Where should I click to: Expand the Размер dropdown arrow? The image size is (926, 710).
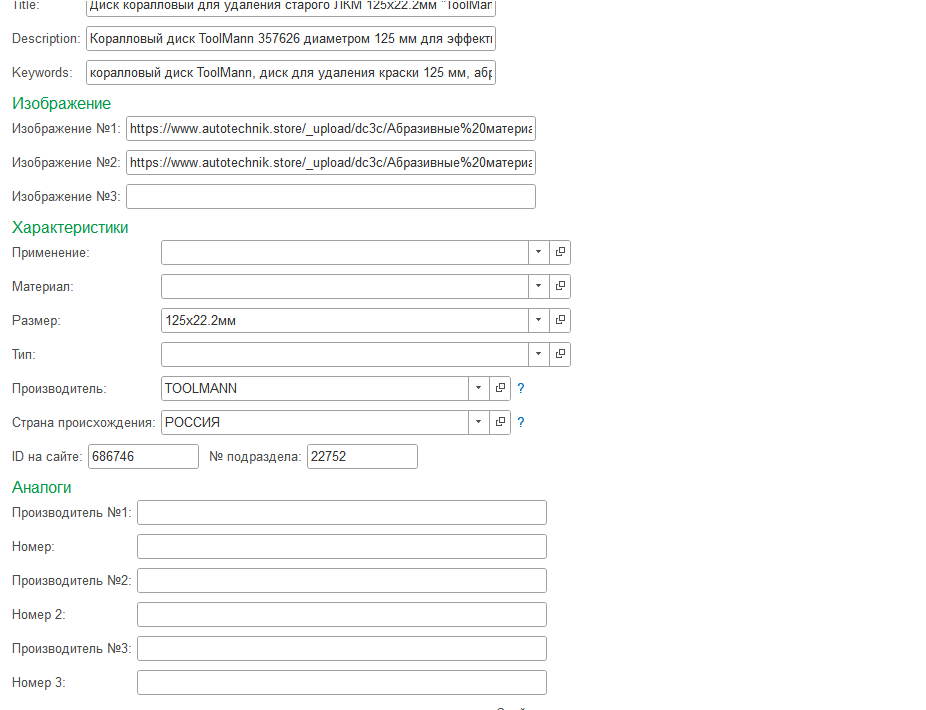pyautogui.click(x=539, y=321)
